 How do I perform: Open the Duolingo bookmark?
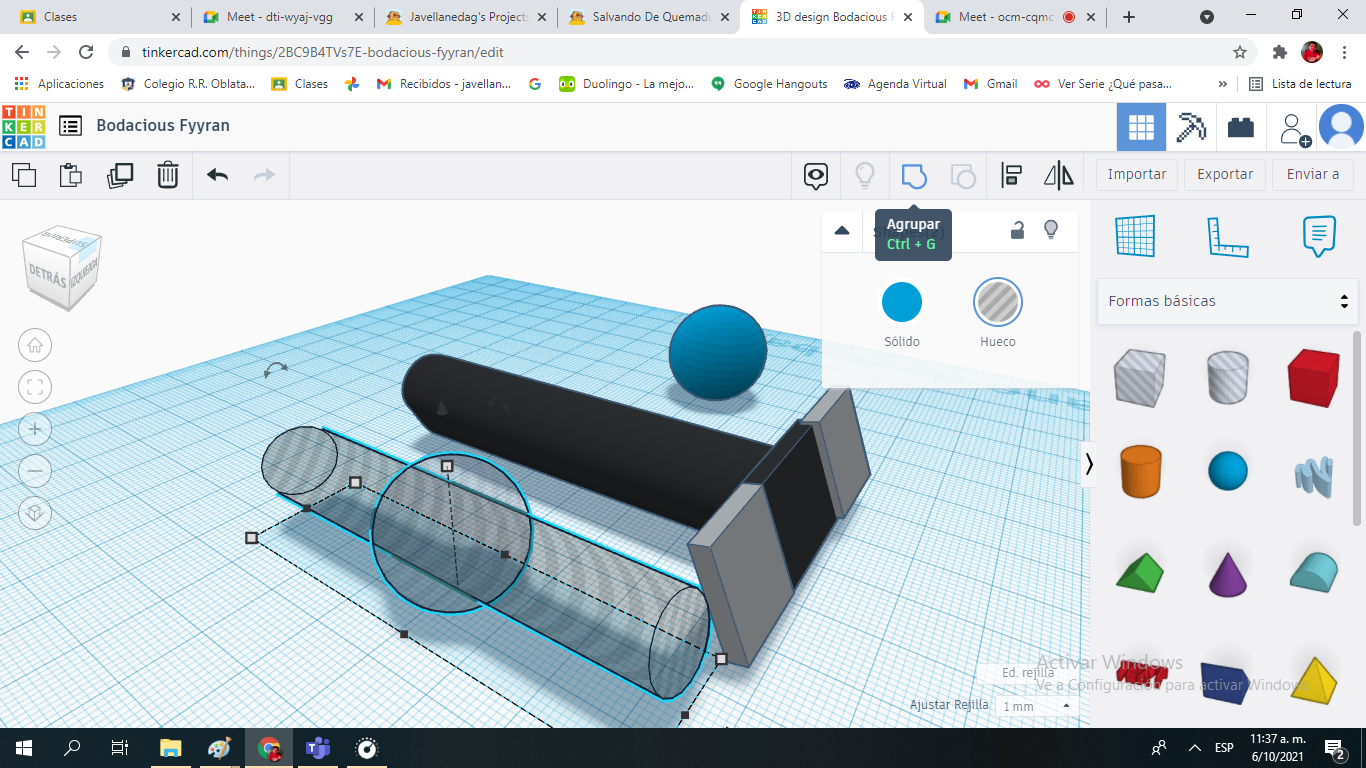point(626,84)
